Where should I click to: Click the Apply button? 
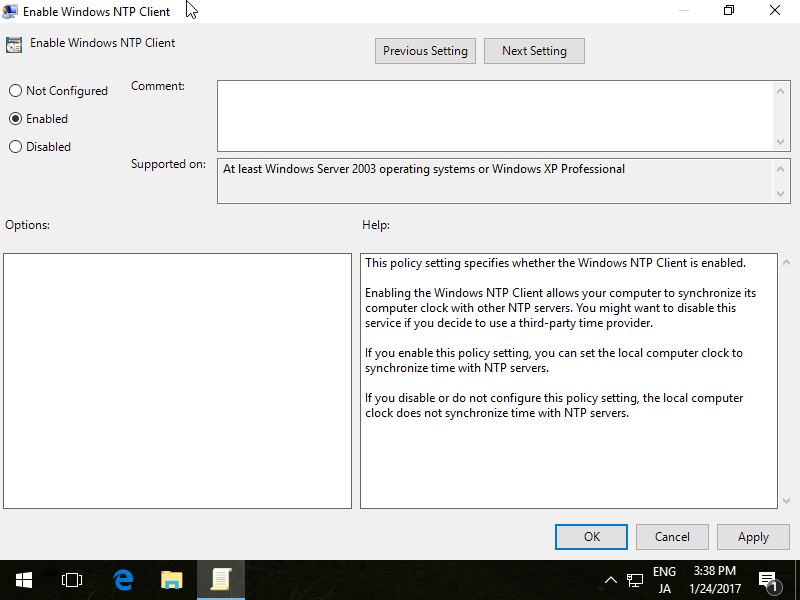pos(753,537)
